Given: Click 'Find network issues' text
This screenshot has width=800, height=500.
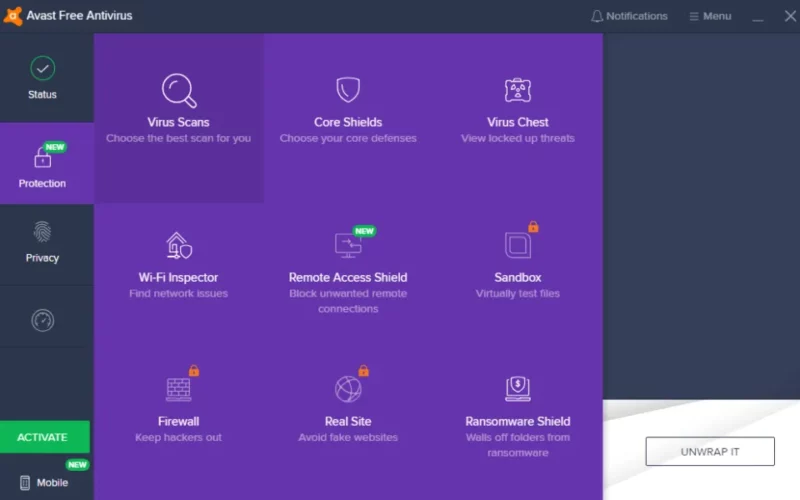Looking at the screenshot, I should 179,293.
